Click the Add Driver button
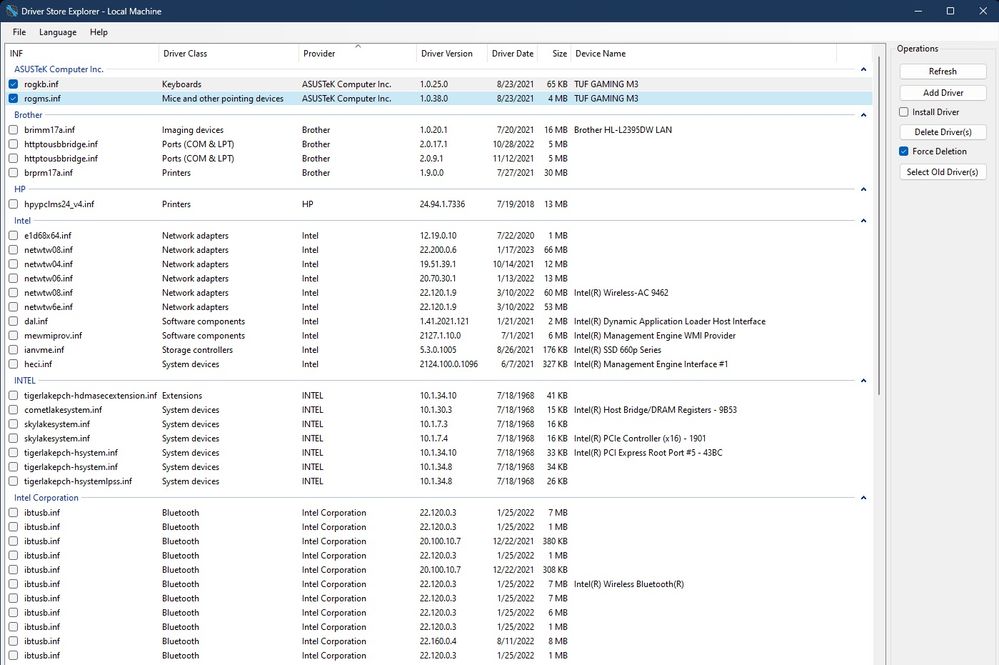The width and height of the screenshot is (999, 665). 943,92
